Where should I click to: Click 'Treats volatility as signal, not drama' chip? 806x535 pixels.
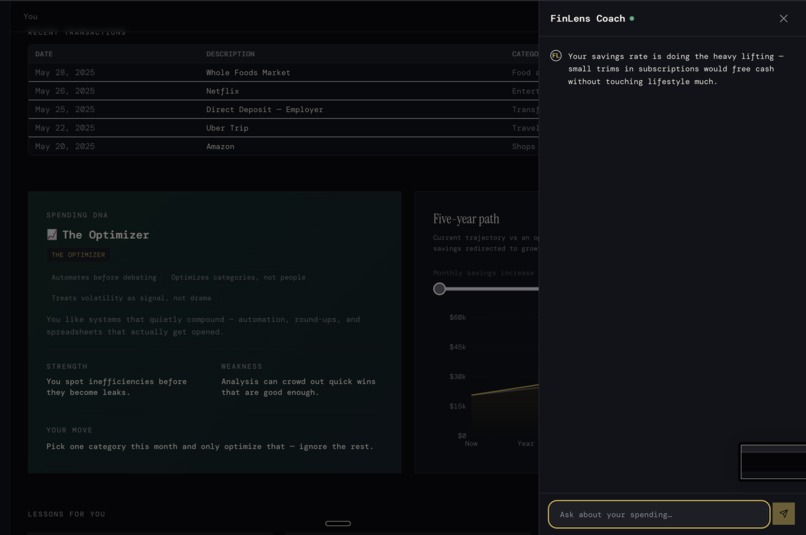pyautogui.click(x=131, y=298)
